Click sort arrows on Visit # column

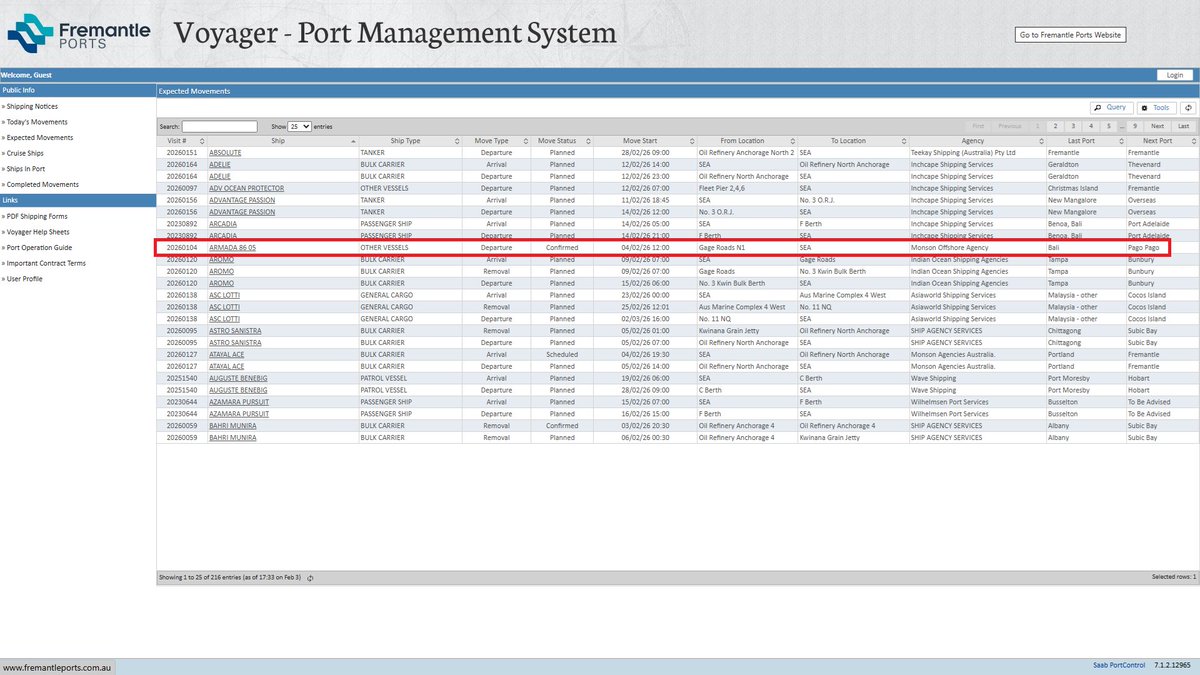[x=200, y=141]
